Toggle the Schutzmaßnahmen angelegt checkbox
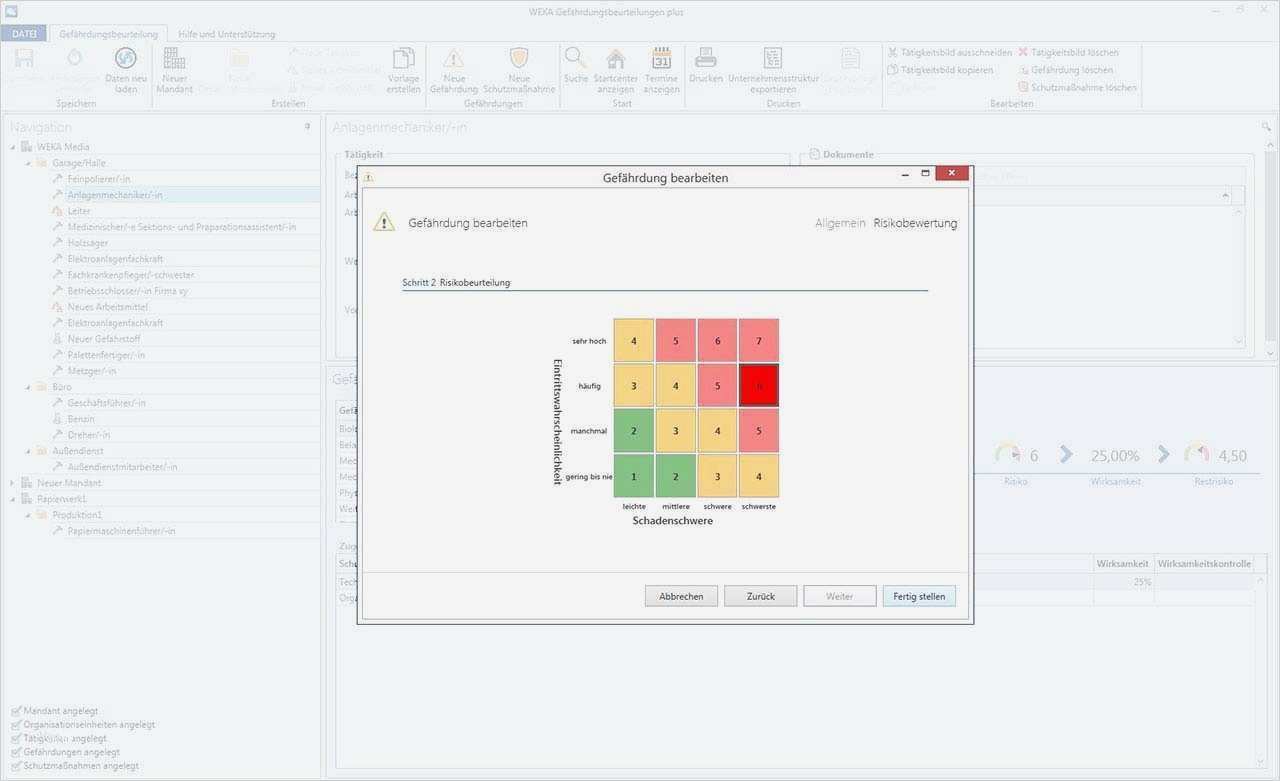The width and height of the screenshot is (1280, 781). tap(16, 766)
